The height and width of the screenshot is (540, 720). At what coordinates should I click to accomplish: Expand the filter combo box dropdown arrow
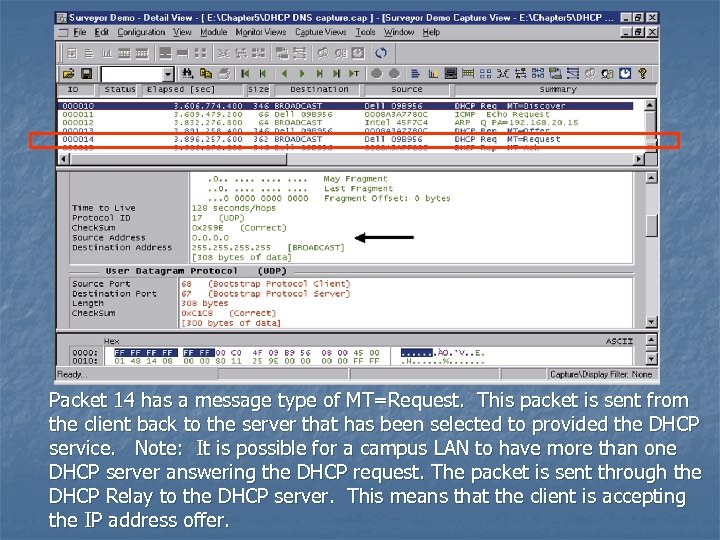tap(168, 74)
